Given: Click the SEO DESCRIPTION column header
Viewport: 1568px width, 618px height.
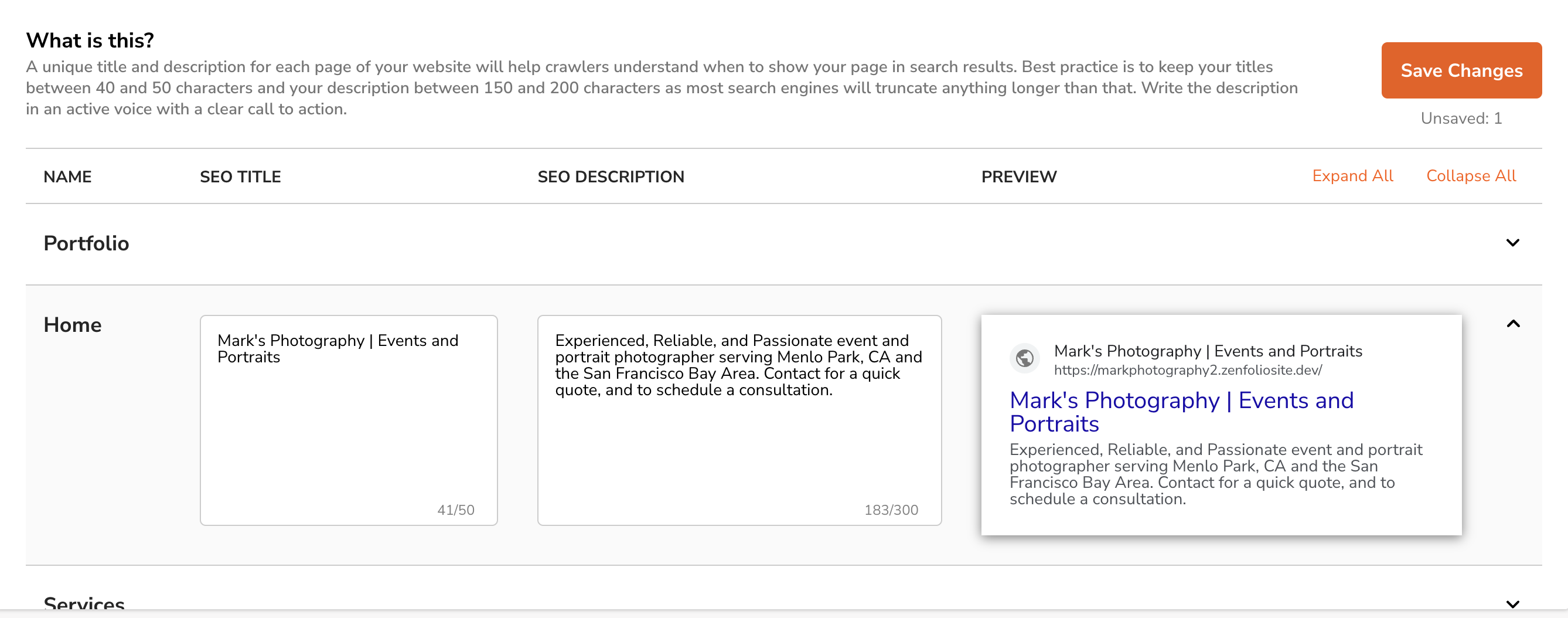Looking at the screenshot, I should pos(611,176).
